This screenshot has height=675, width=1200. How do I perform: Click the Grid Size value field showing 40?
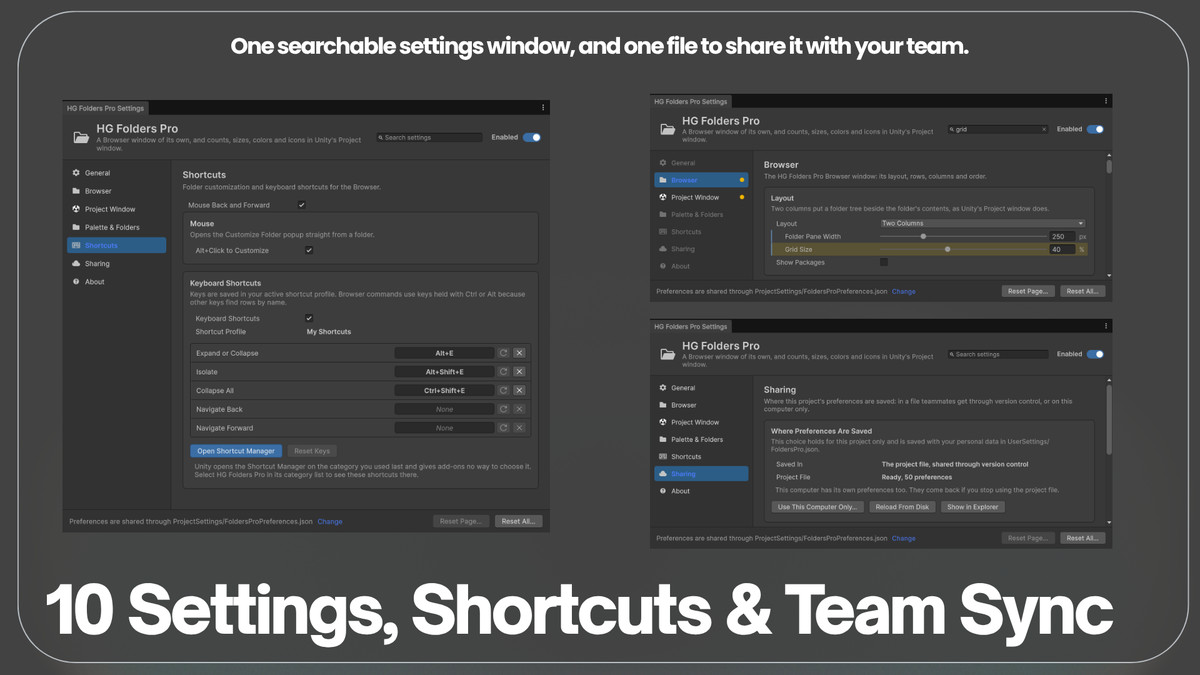[1060, 249]
